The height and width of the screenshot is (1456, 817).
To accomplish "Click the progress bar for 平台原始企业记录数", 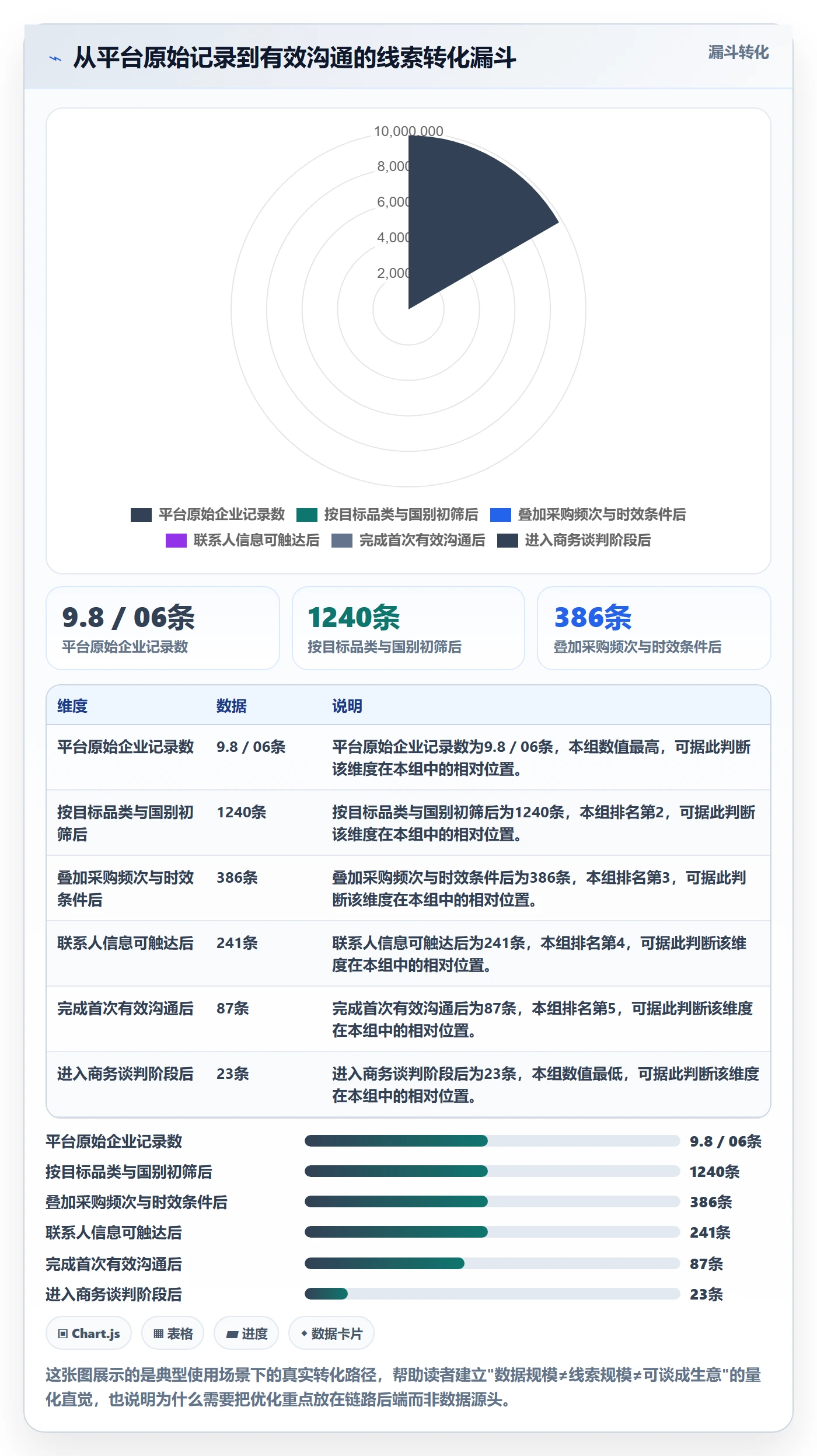I will click(493, 1141).
